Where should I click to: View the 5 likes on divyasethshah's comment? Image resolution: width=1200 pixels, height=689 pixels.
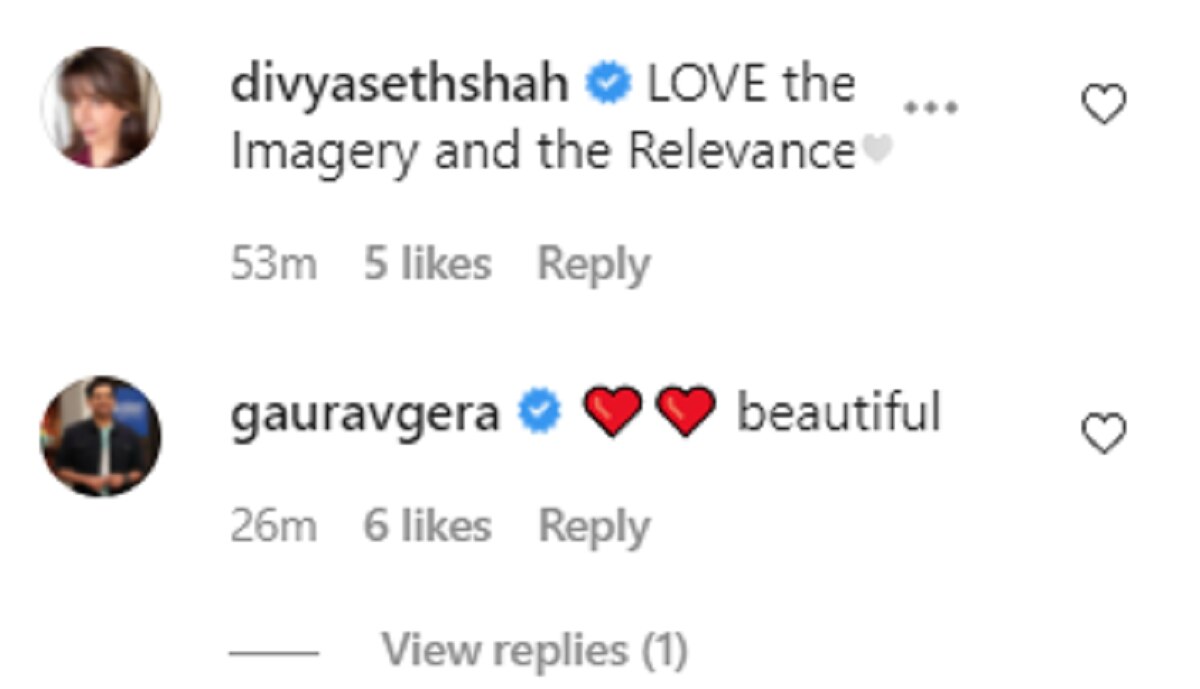click(427, 264)
